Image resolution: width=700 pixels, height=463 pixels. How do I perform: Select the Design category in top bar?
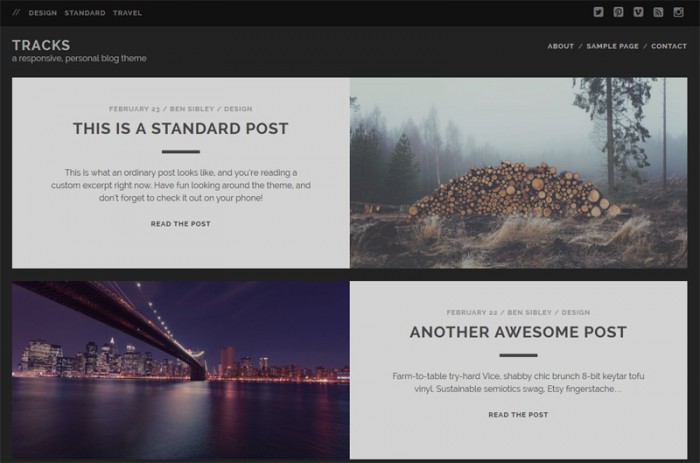pos(43,13)
